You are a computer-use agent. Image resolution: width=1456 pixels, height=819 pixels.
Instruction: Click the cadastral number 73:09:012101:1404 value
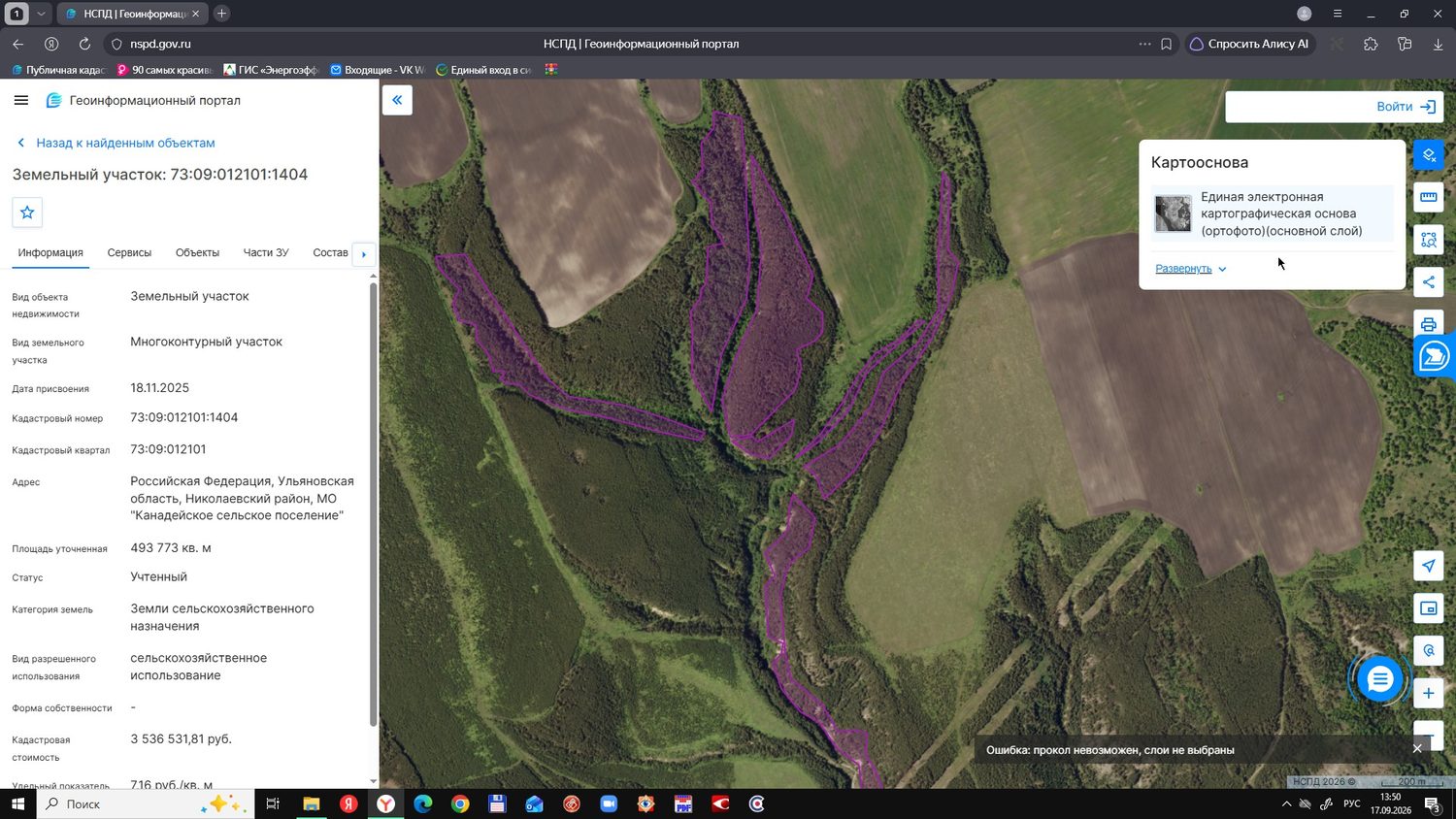point(184,417)
